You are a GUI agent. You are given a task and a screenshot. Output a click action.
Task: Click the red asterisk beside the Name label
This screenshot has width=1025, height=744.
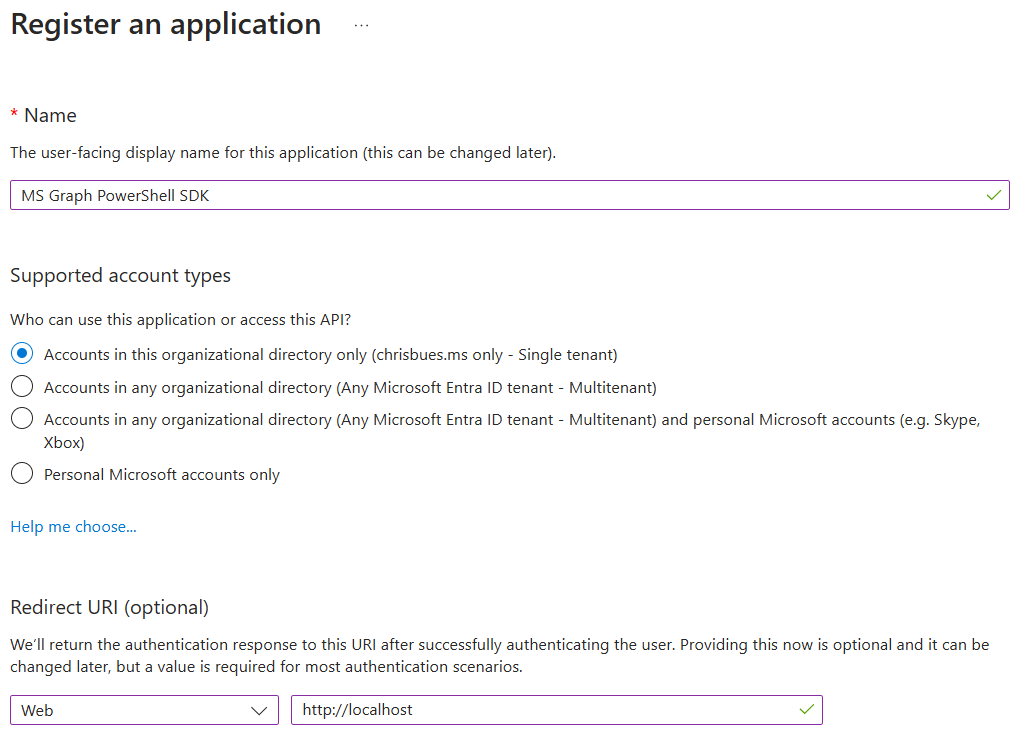pyautogui.click(x=15, y=115)
